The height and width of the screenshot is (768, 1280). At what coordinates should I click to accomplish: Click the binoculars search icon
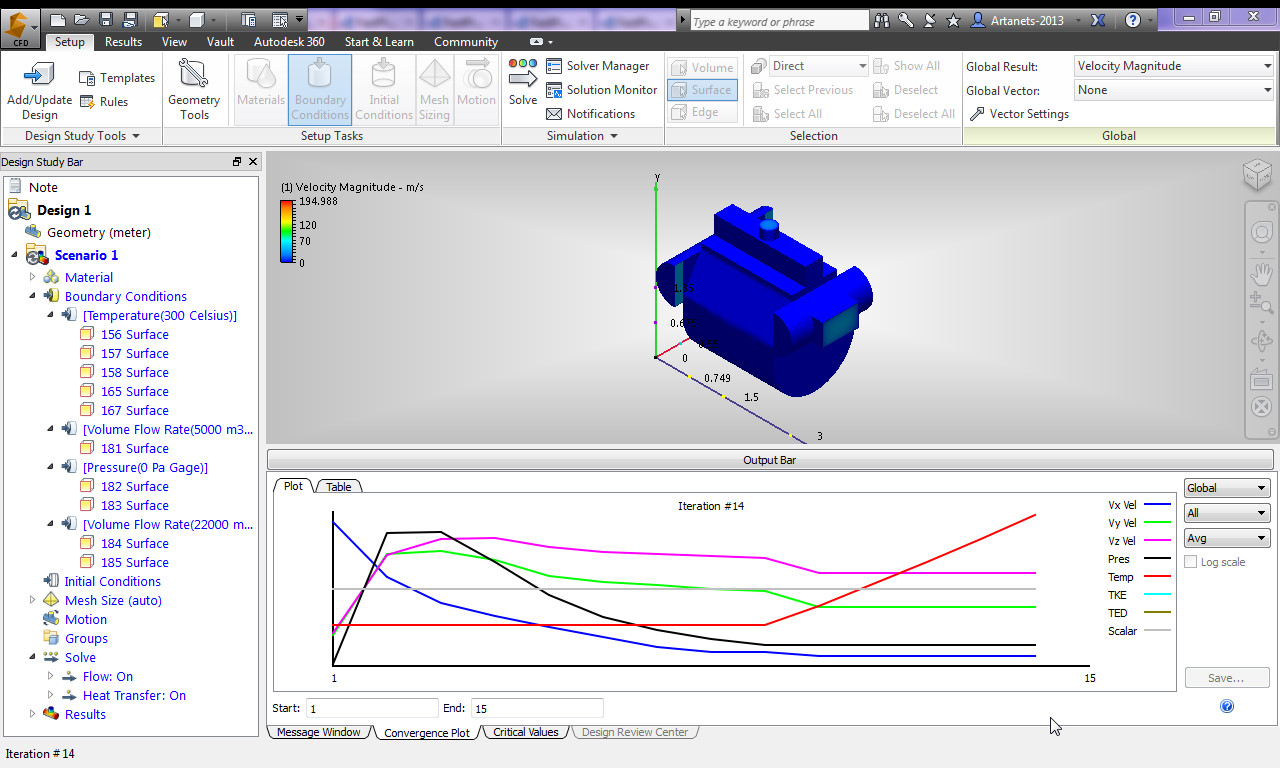coord(882,20)
